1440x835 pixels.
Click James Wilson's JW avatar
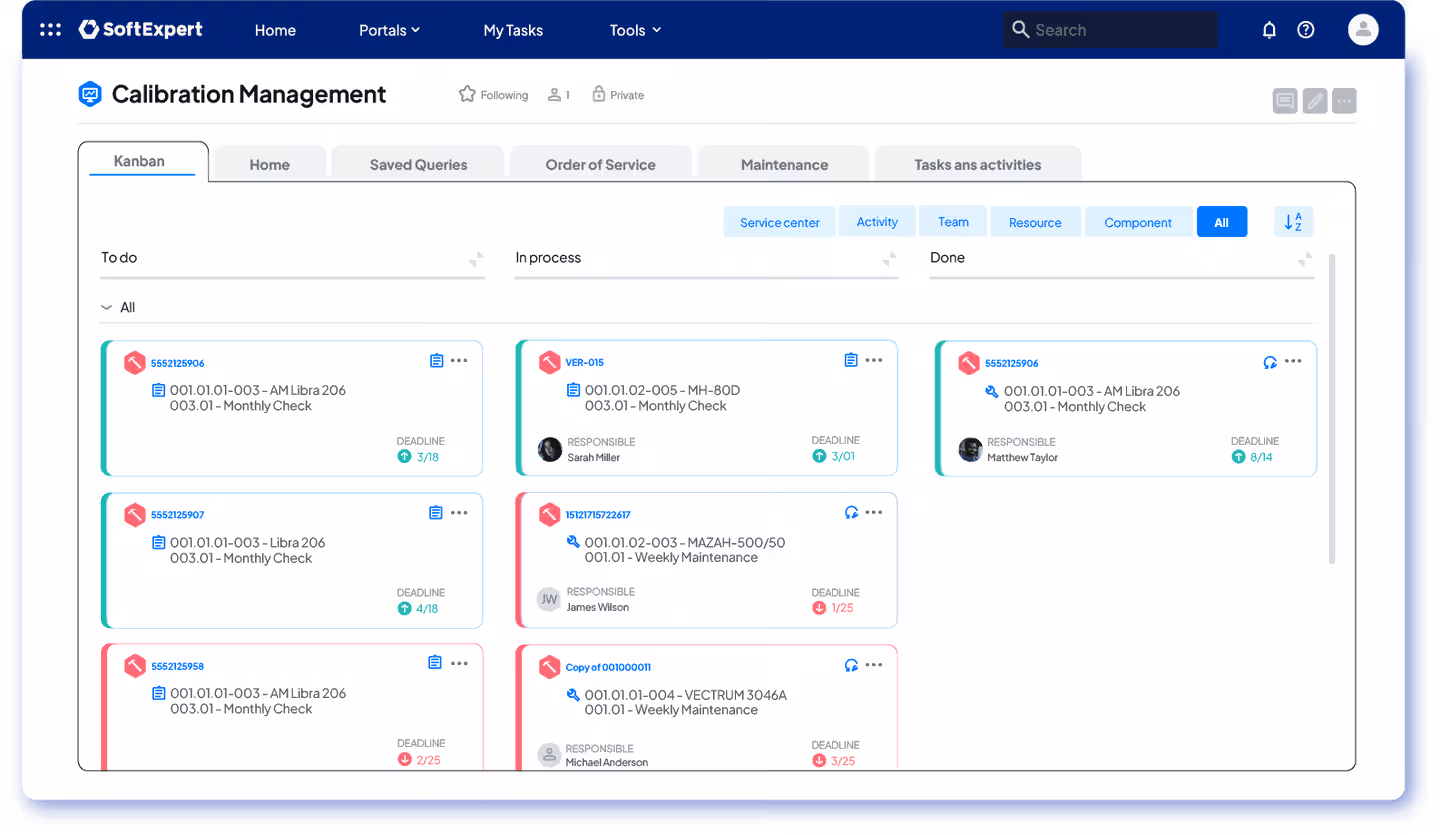point(549,600)
